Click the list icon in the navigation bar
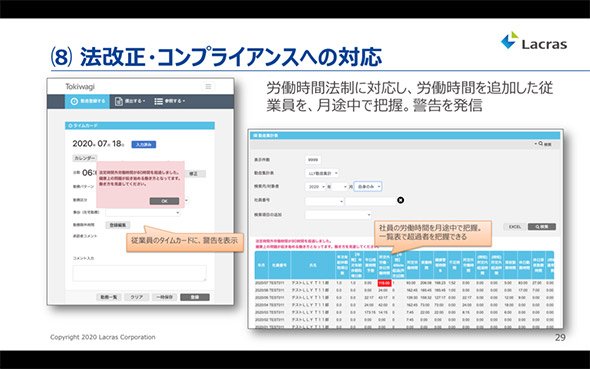Viewport: 590px width, 369px height. (x=158, y=101)
